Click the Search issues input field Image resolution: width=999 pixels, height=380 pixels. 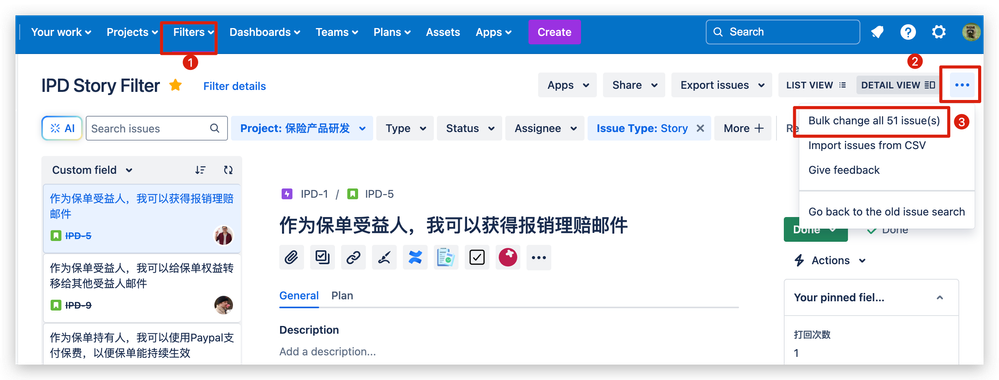157,128
